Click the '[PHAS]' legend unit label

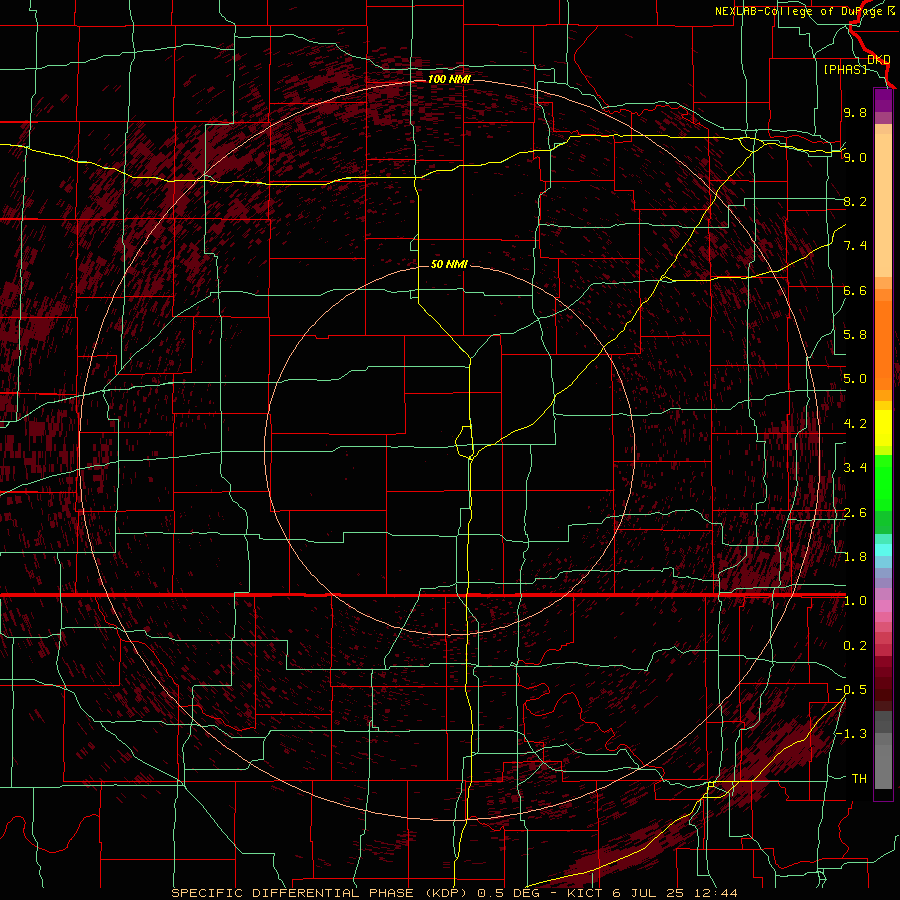(x=845, y=69)
